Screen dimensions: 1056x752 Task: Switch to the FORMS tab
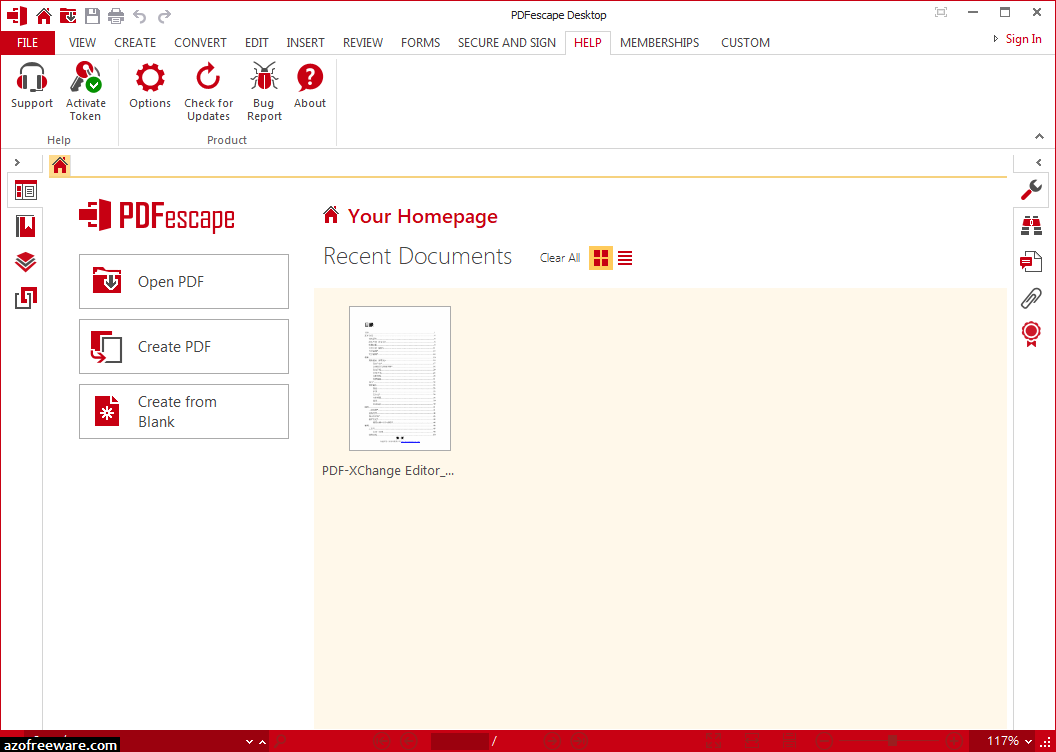(420, 42)
